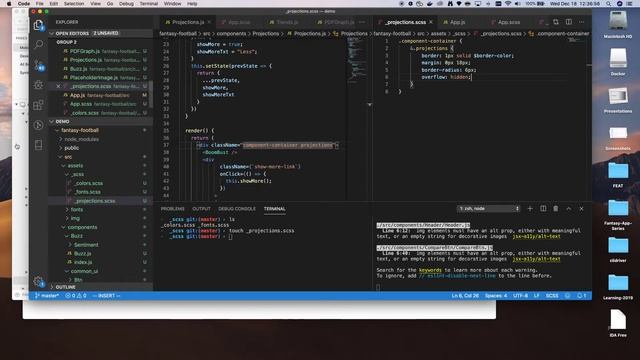Image resolution: width=640 pixels, height=360 pixels.
Task: Close the terminal panel
Action: (582, 209)
